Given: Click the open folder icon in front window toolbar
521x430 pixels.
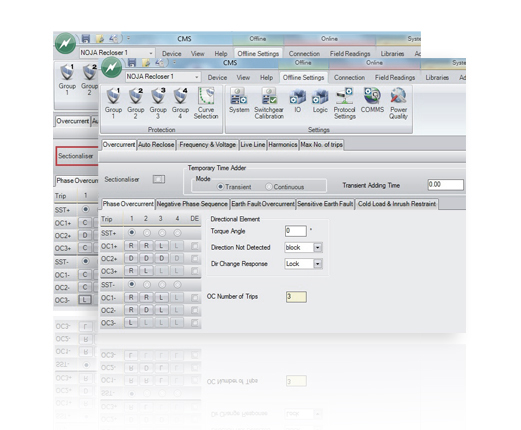Looking at the screenshot, I should coord(146,62).
